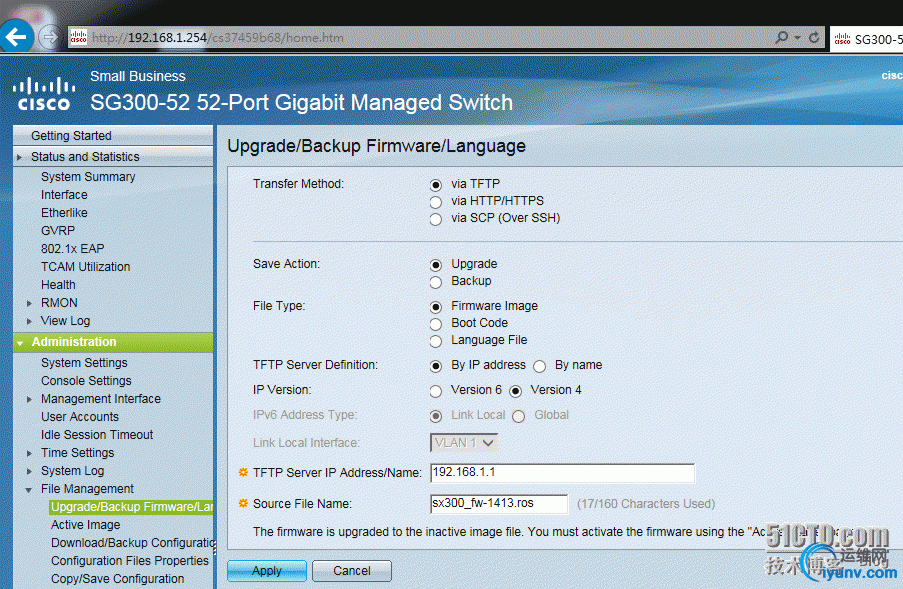Viewport: 903px width, 589px height.
Task: Open Upgrade/Backup Firmware/Language menu entry
Action: [131, 507]
